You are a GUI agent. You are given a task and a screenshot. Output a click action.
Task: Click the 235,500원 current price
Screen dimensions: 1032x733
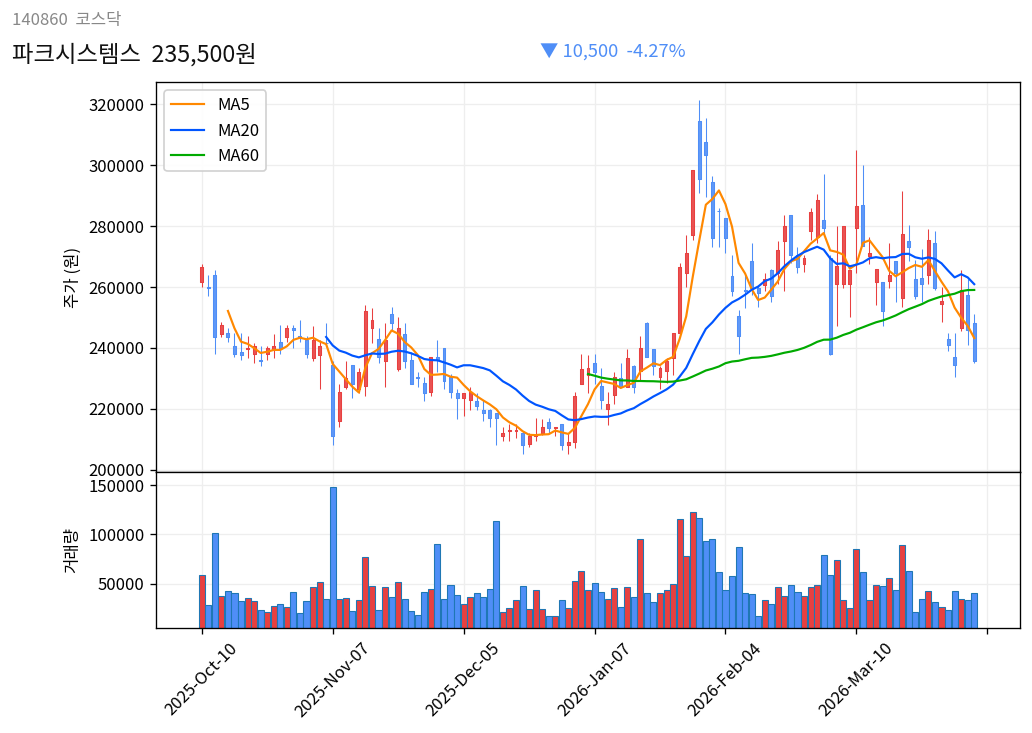[204, 53]
